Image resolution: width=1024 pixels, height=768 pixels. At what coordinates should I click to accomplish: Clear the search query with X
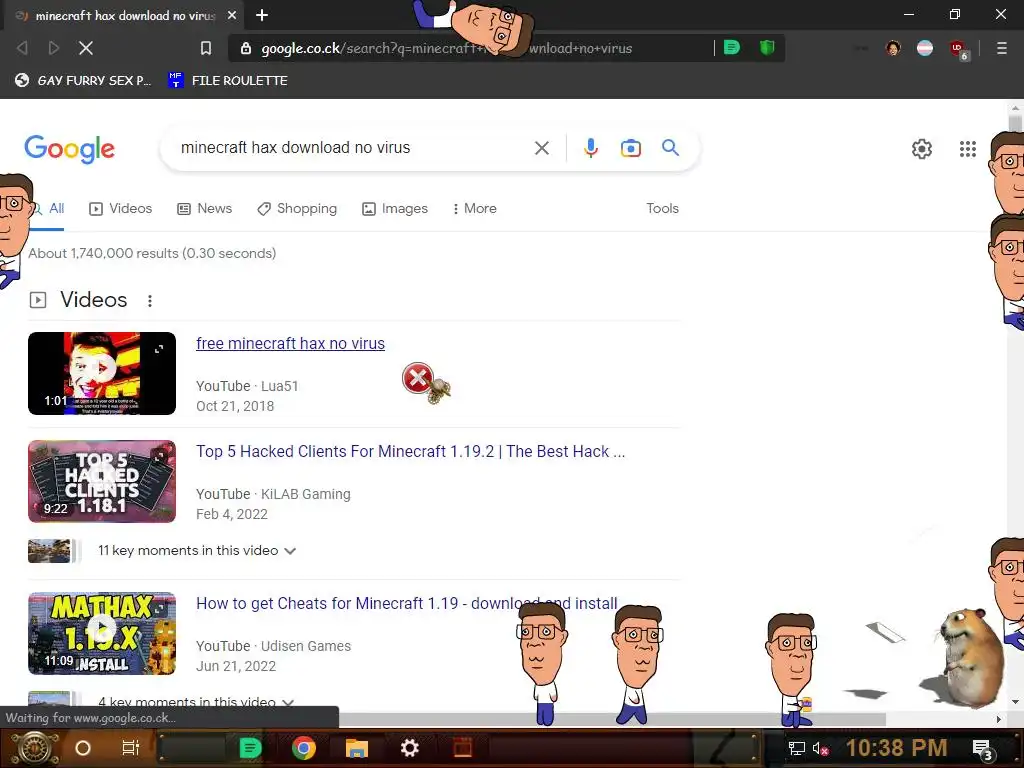tap(541, 148)
